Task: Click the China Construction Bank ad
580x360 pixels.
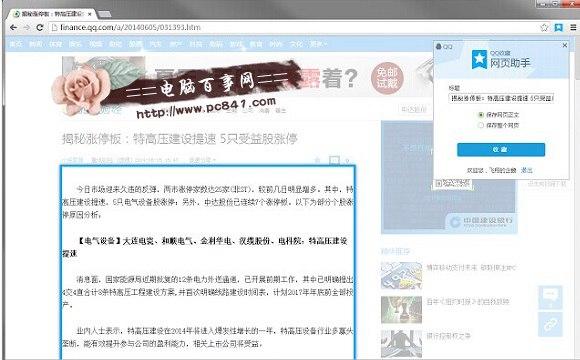Action: pos(448,178)
